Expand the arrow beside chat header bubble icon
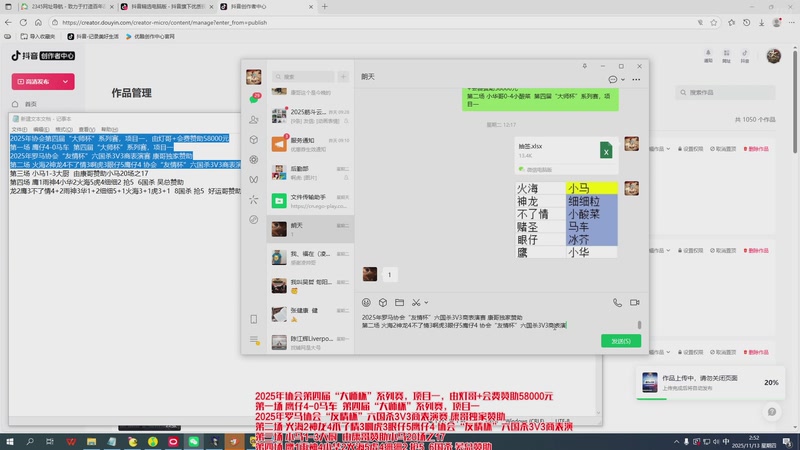800x450 pixels. 623,80
